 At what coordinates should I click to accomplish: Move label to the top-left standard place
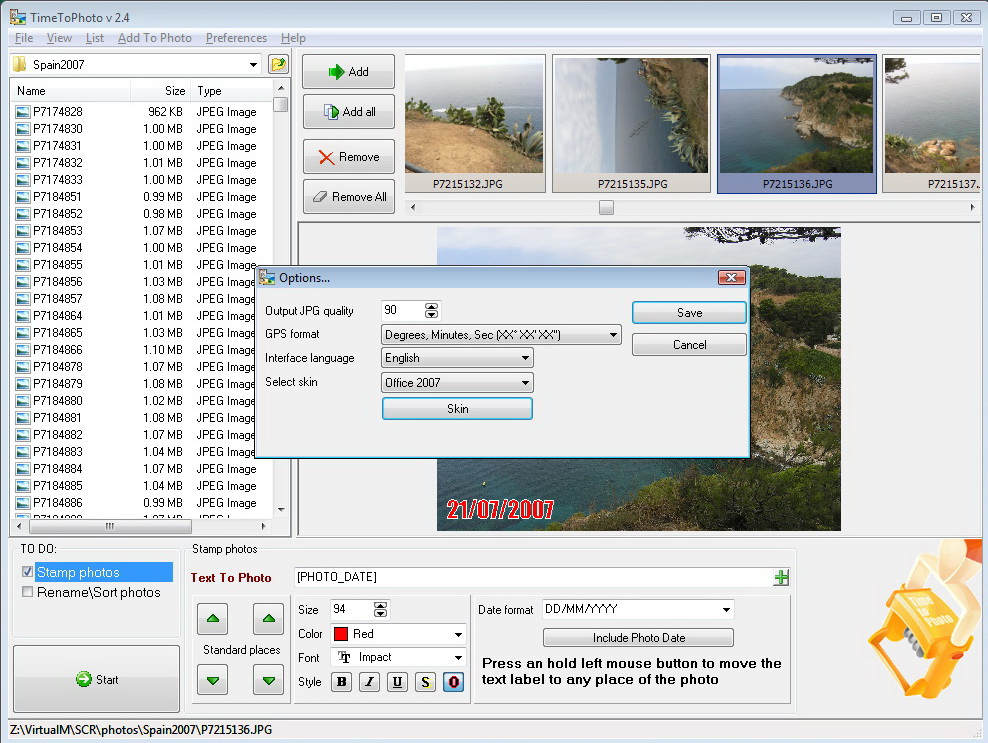click(212, 618)
